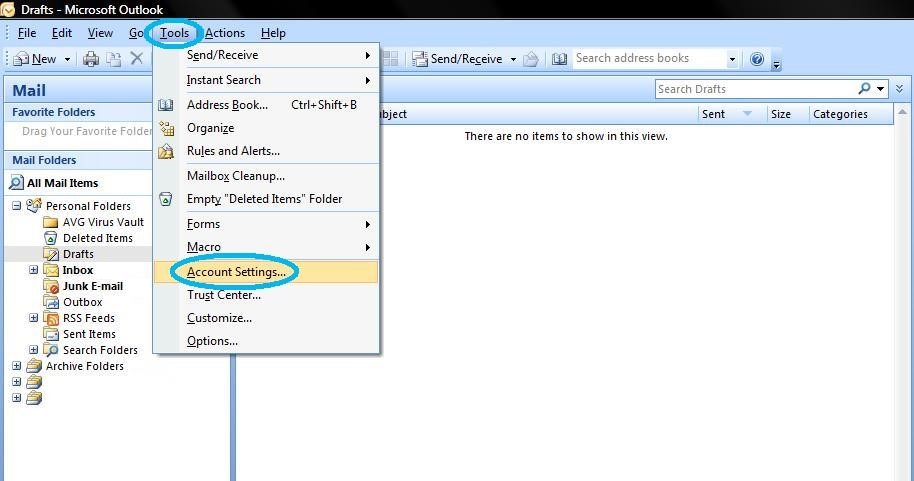Open the Deleted Items folder
Screen dimensions: 914x481
click(x=97, y=238)
